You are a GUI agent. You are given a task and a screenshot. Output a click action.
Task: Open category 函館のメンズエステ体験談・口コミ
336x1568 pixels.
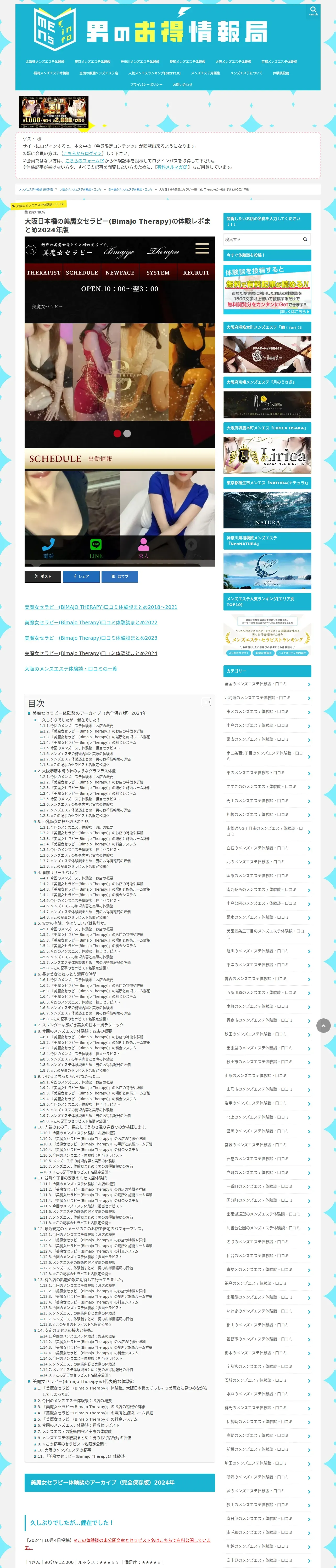(267, 876)
